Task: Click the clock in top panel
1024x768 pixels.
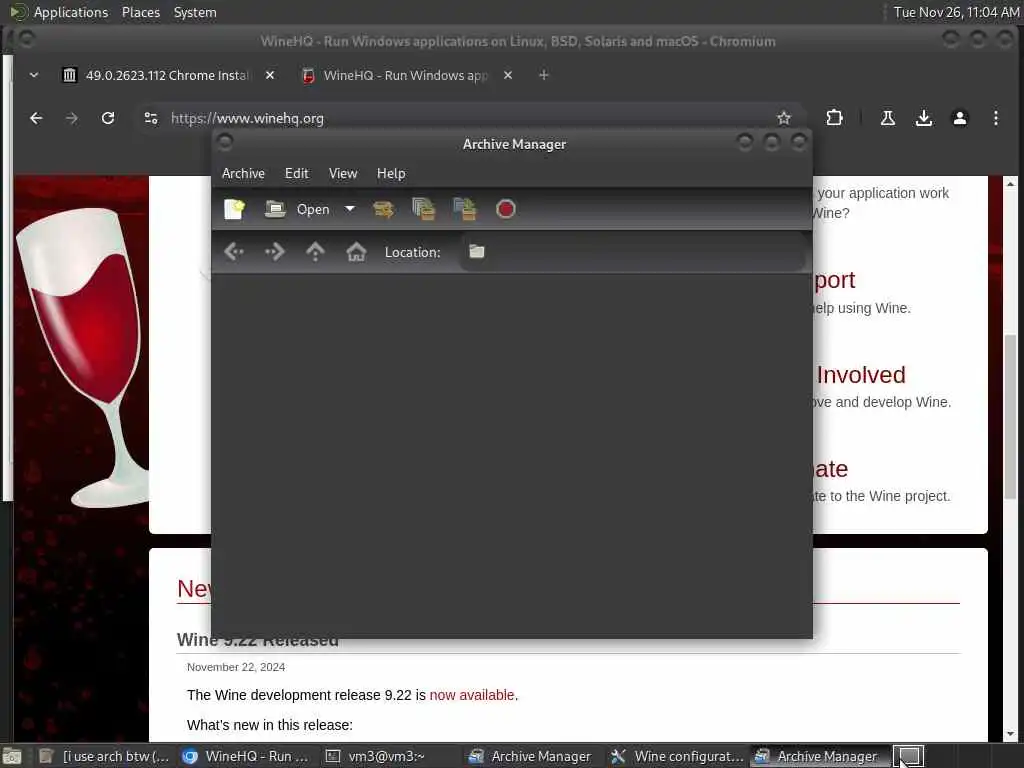Action: pyautogui.click(x=955, y=12)
